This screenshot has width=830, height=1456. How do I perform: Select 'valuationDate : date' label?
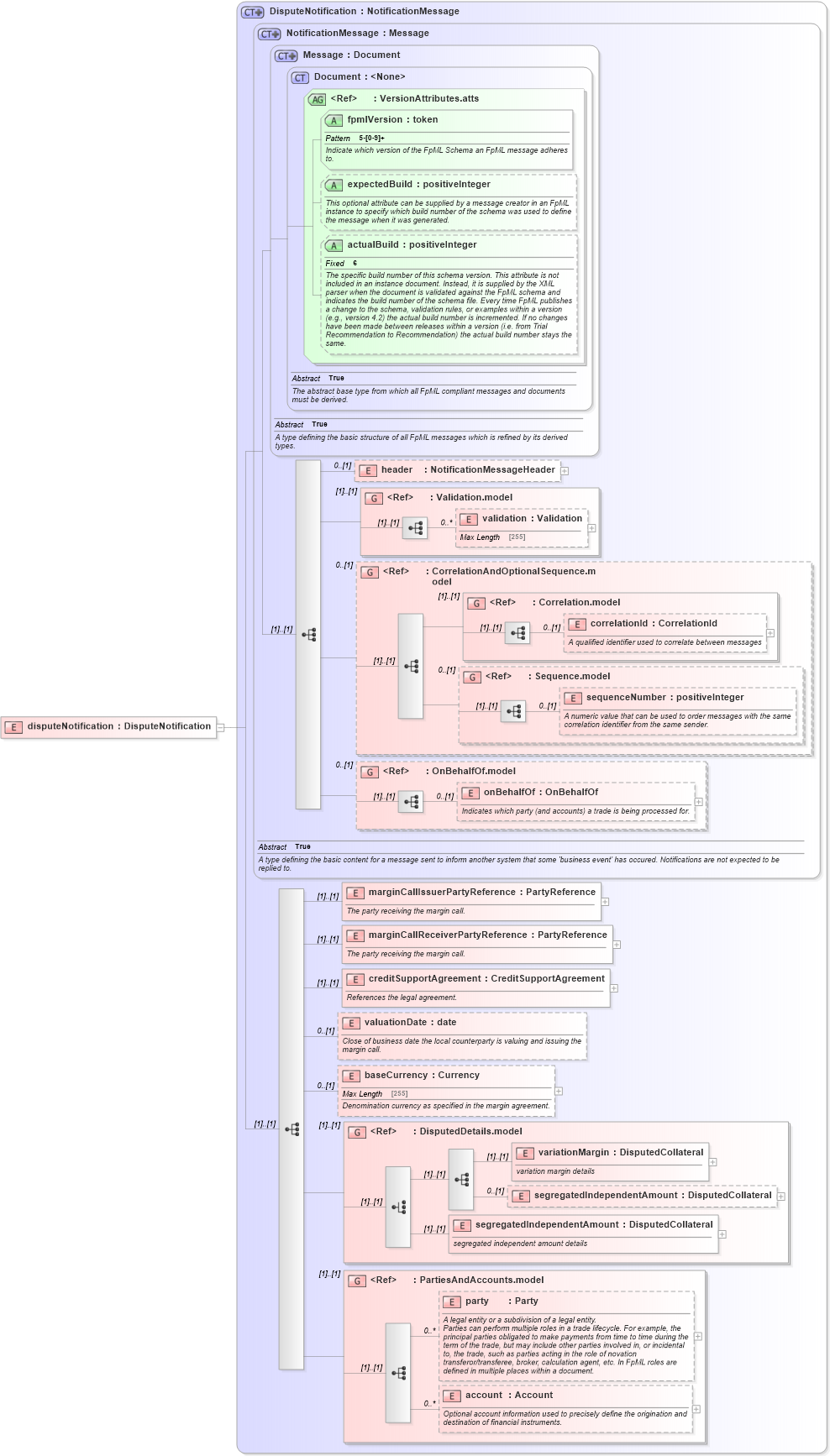click(410, 1023)
